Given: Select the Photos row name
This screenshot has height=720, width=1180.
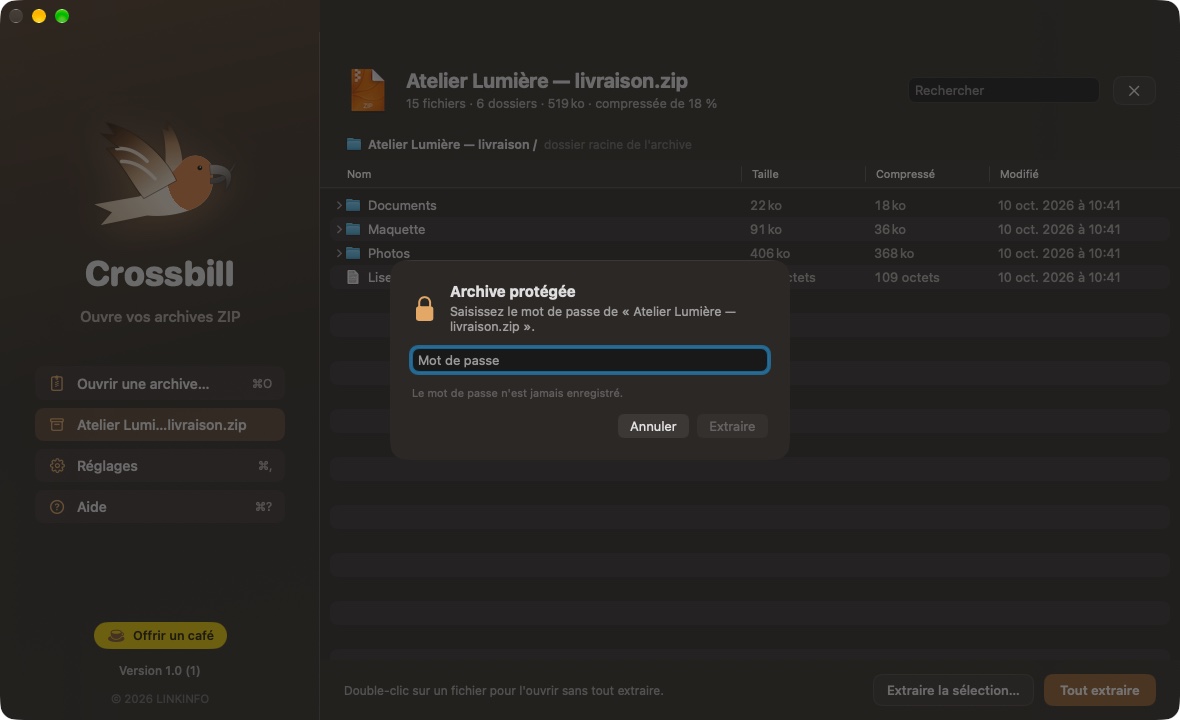Looking at the screenshot, I should click(x=389, y=254).
